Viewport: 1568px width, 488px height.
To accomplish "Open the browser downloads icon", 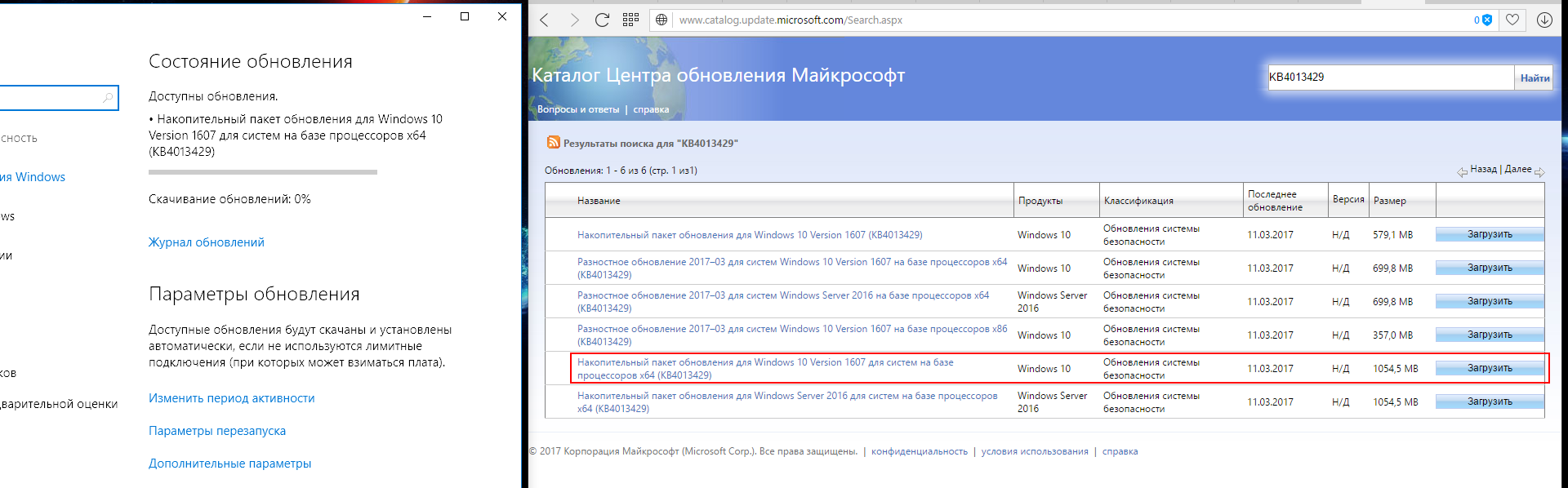I will (1543, 20).
